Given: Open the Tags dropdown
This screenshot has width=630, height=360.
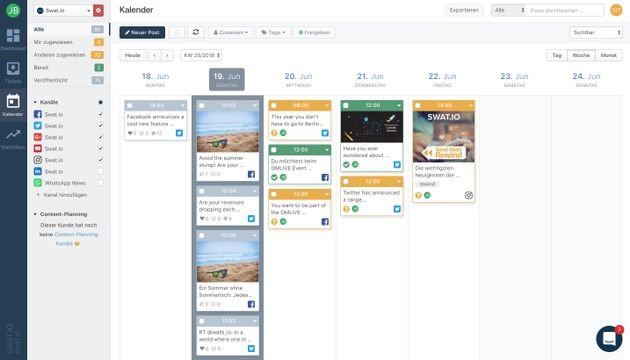Looking at the screenshot, I should (273, 32).
